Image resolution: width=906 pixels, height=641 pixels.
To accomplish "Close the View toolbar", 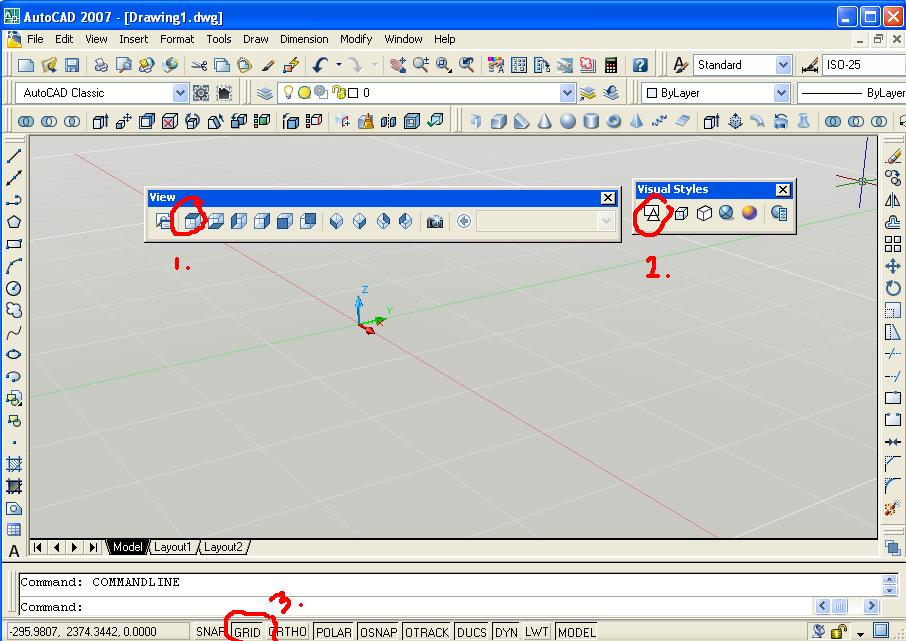I will click(608, 198).
